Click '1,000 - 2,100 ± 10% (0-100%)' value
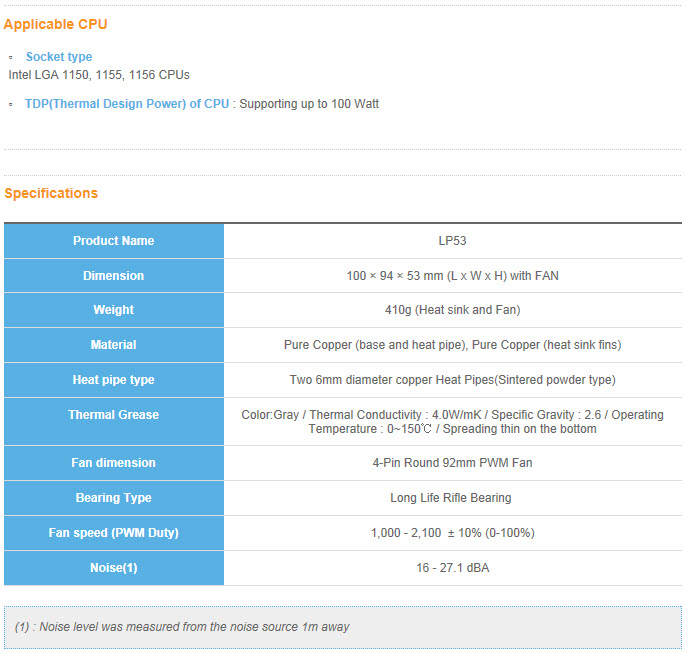This screenshot has width=687, height=654. tap(452, 533)
